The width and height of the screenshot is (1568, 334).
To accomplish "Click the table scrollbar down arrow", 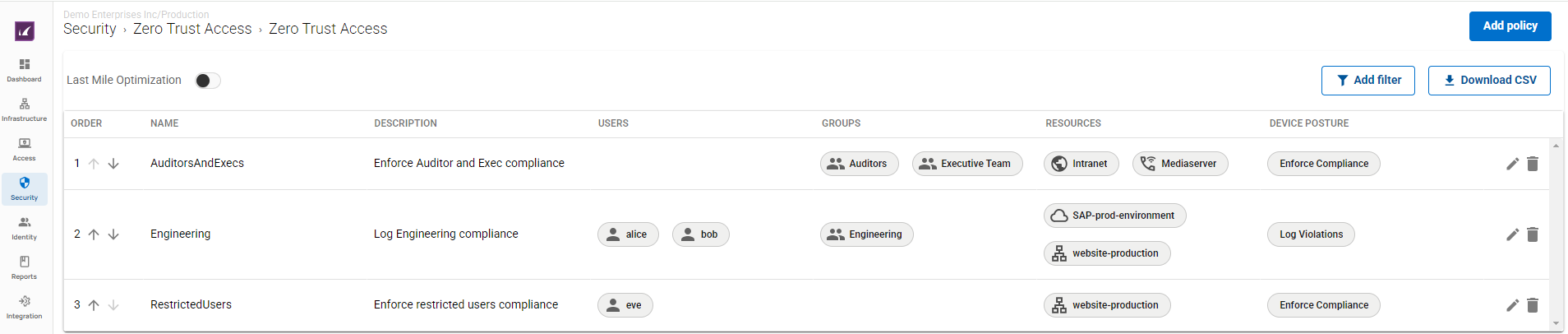I will coord(1556,324).
